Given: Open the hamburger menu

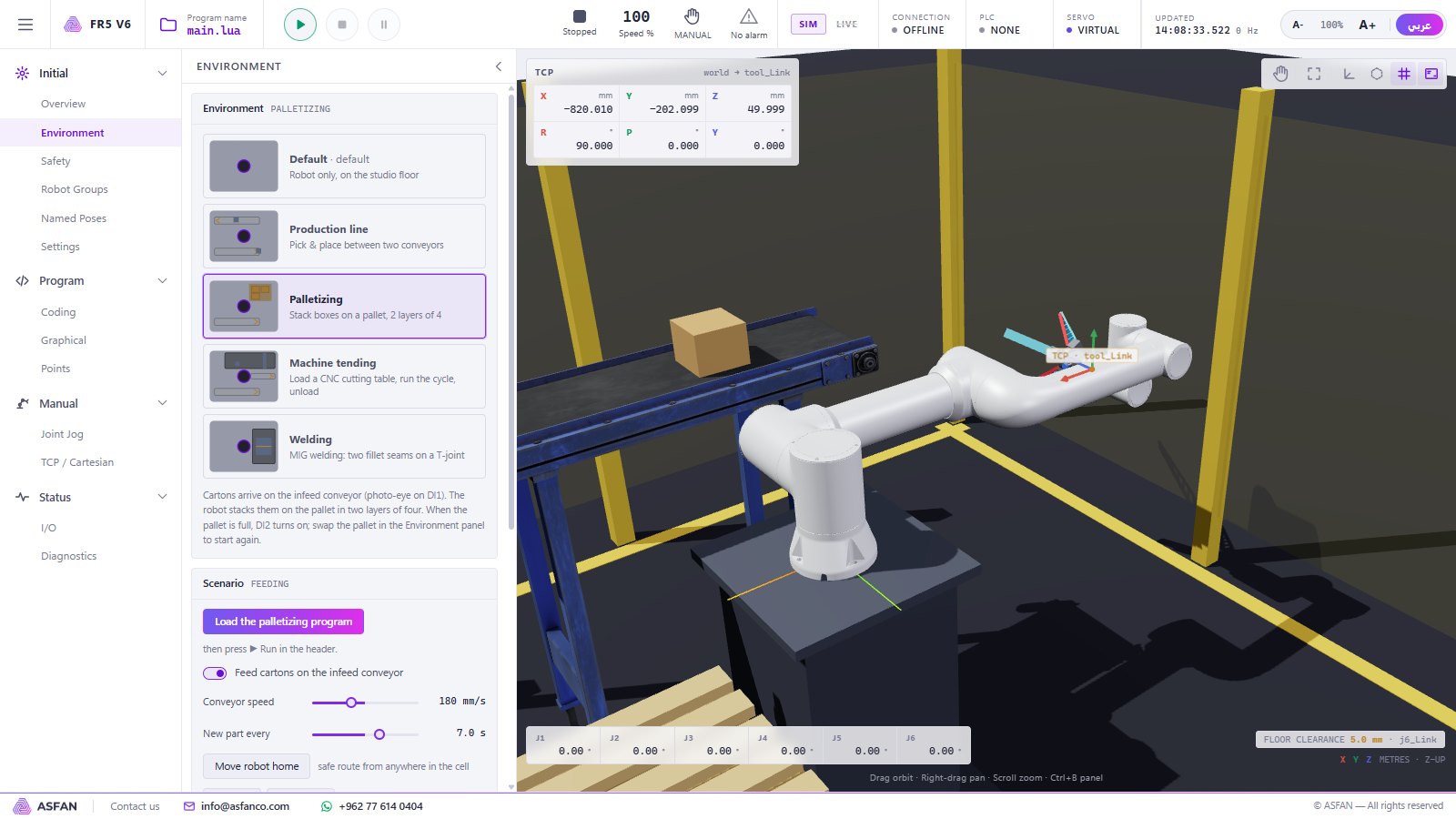Looking at the screenshot, I should [x=25, y=25].
